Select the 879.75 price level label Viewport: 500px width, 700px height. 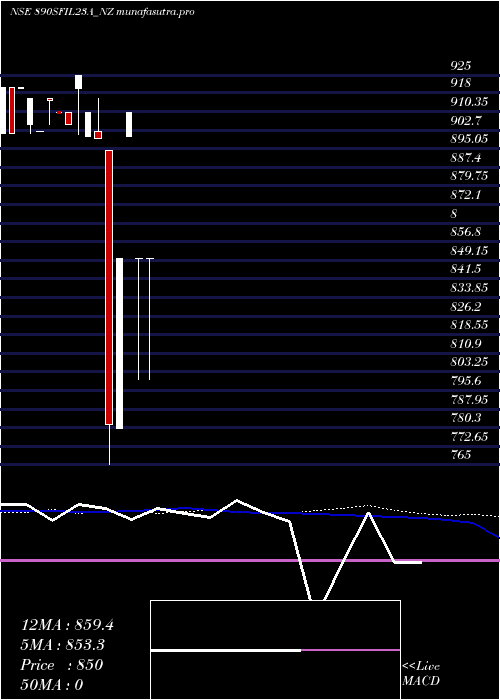coord(469,176)
